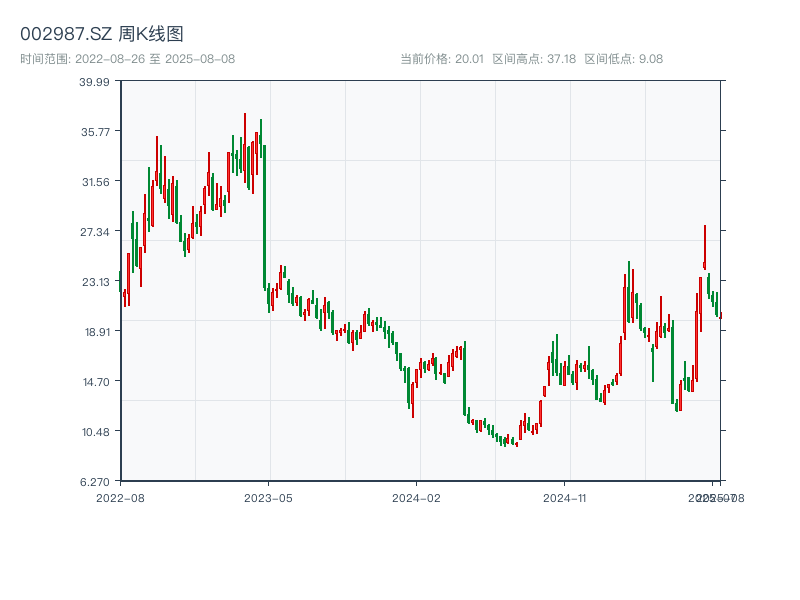Select the 2023-05 x-axis date label
This screenshot has height=600, width=800.
click(x=268, y=497)
